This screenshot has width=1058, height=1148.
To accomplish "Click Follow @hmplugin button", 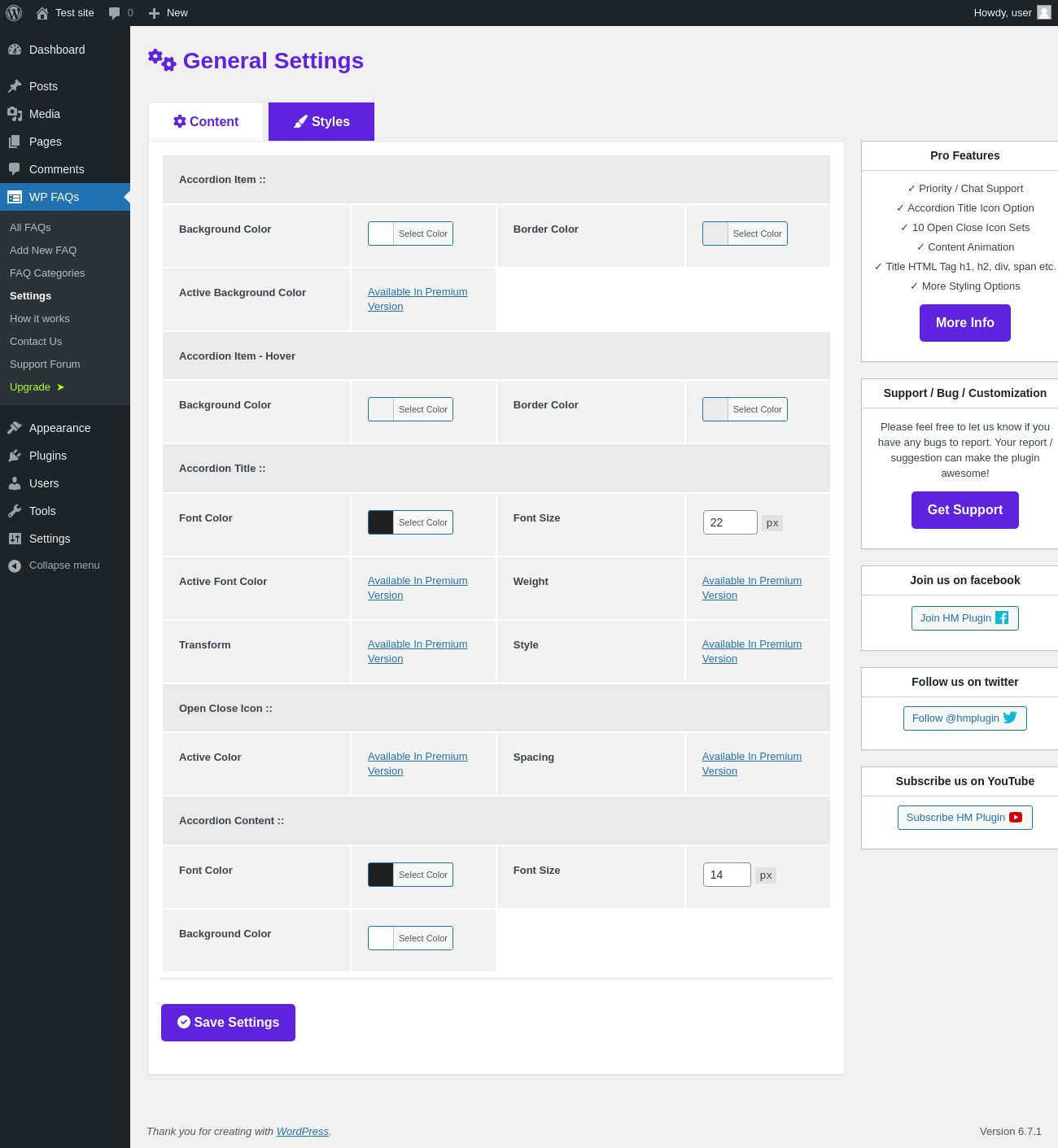I will point(965,718).
